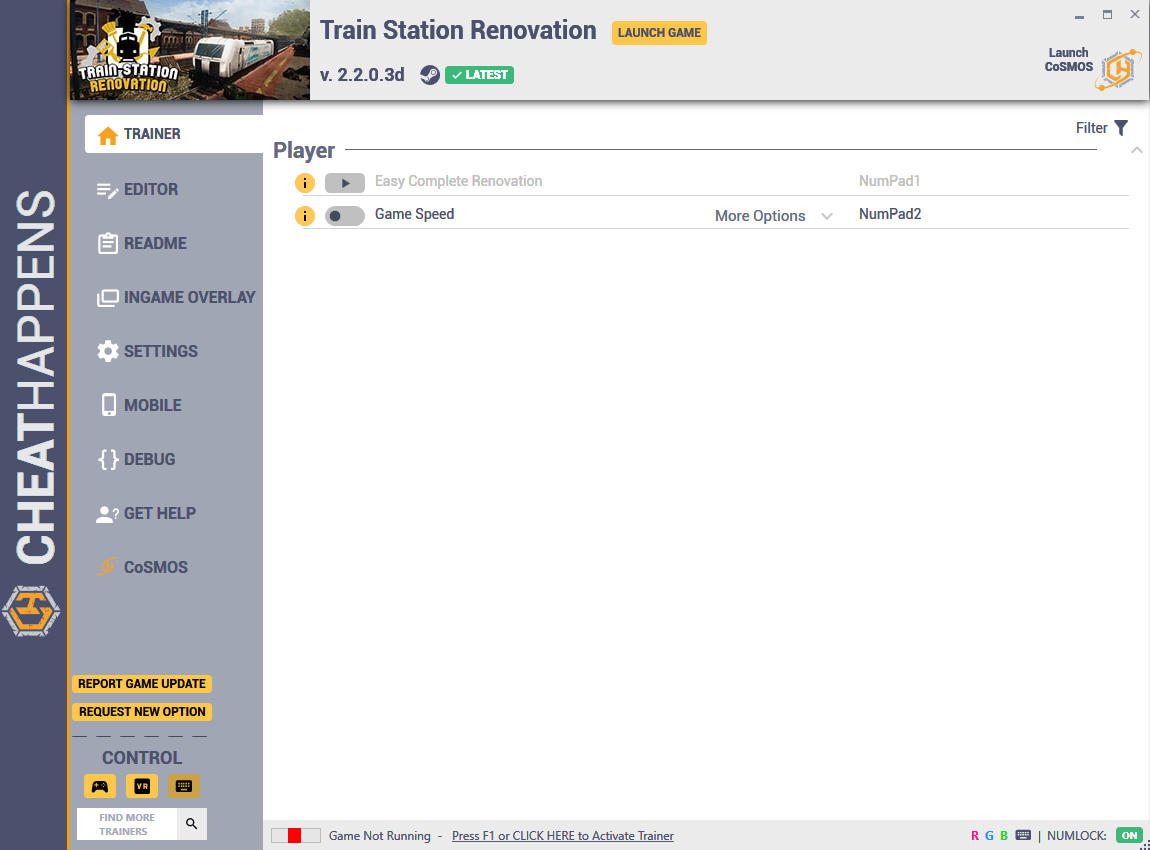Click the keyboard icon in status bar
The width and height of the screenshot is (1150, 850).
(x=1023, y=835)
